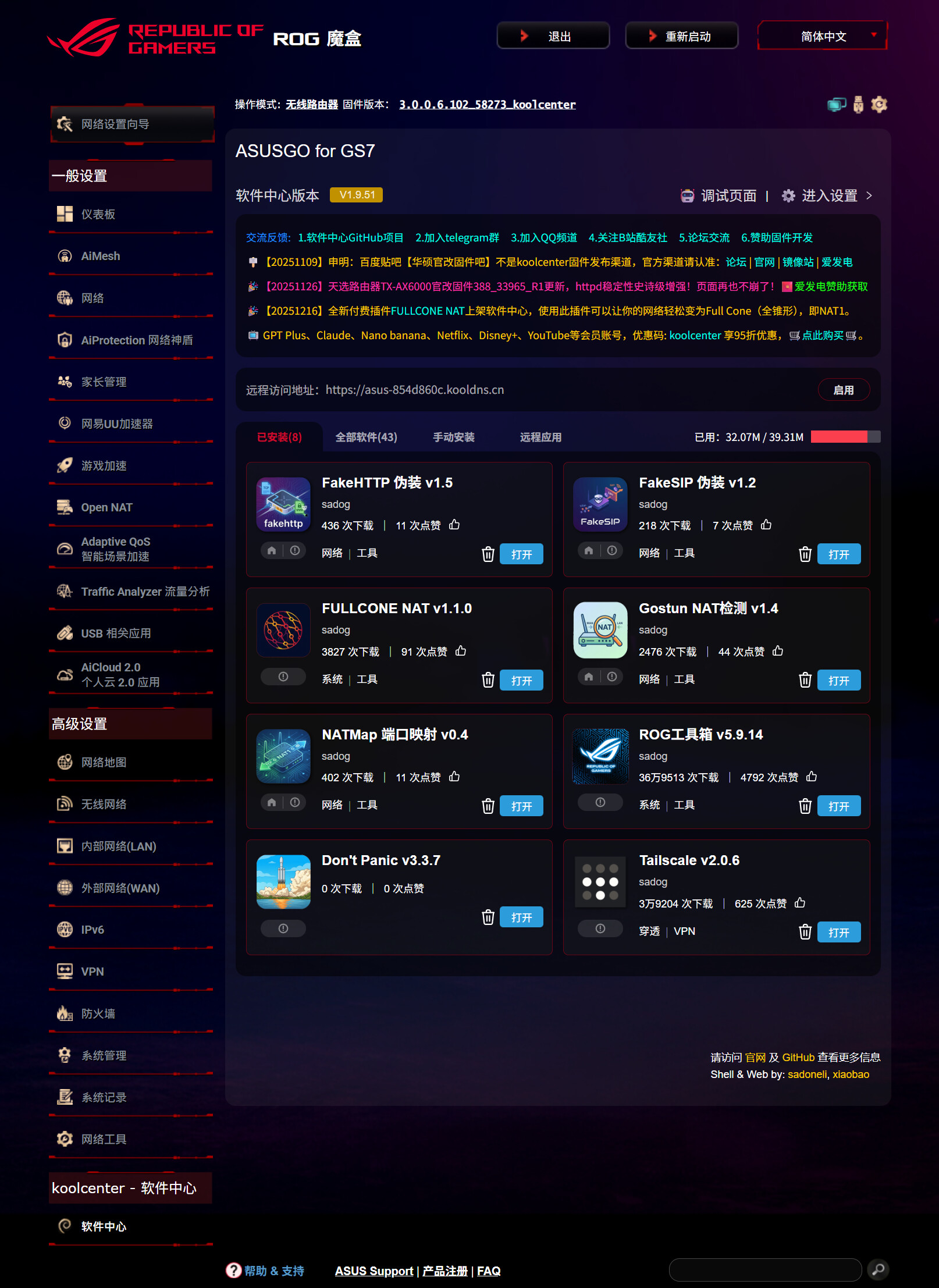The width and height of the screenshot is (939, 1288).
Task: Click the Tailscale trash icon
Action: [x=805, y=931]
